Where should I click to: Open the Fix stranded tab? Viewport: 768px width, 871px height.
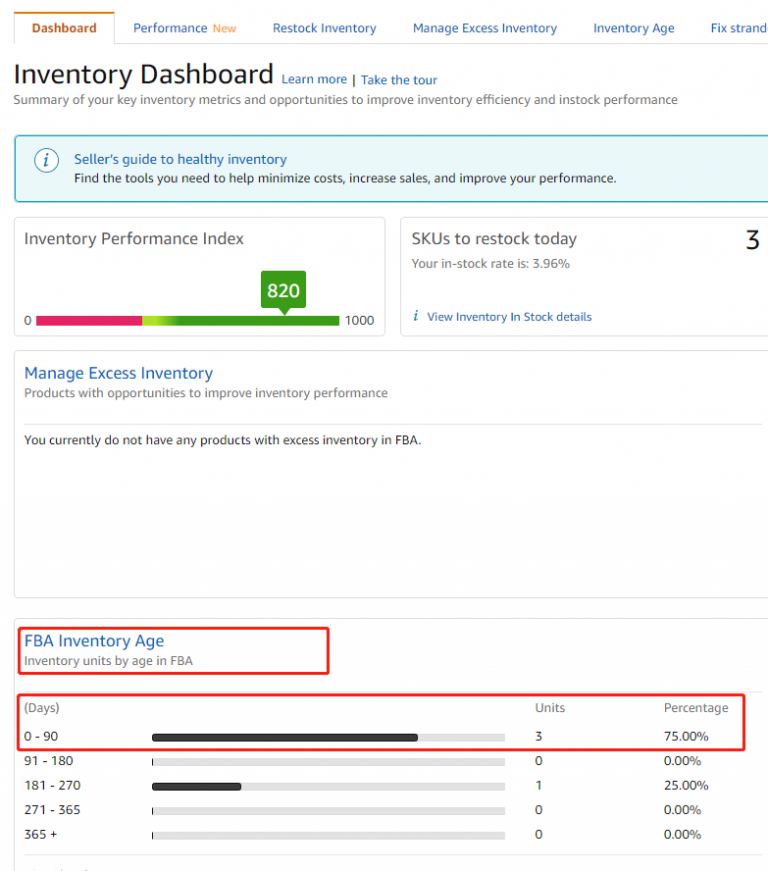[x=738, y=28]
